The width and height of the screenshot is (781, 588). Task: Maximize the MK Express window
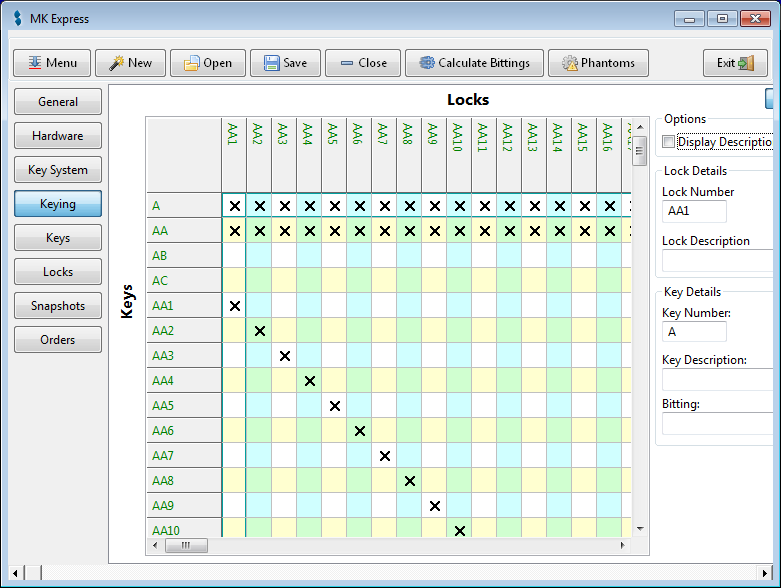[722, 19]
